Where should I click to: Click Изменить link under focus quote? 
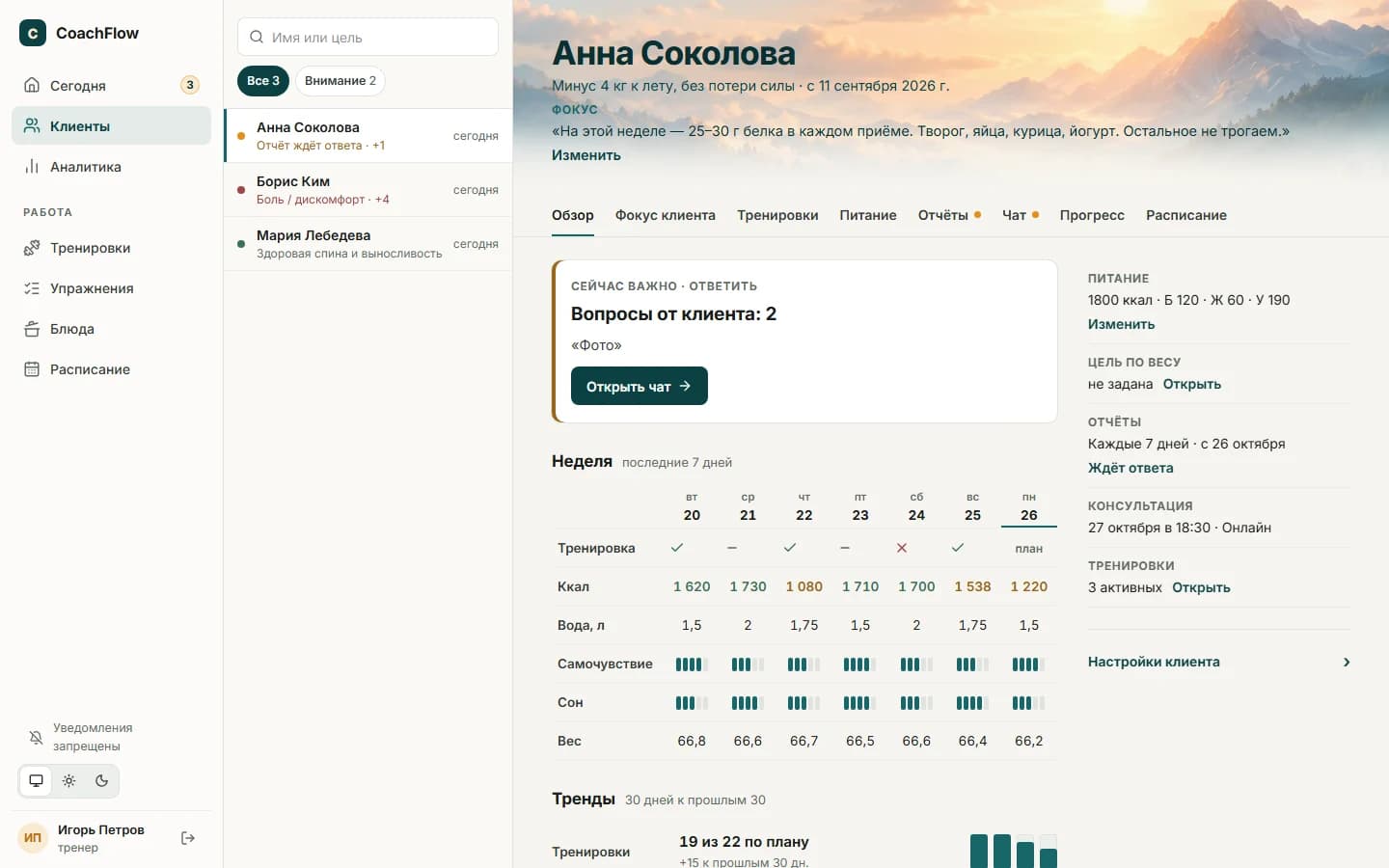586,155
